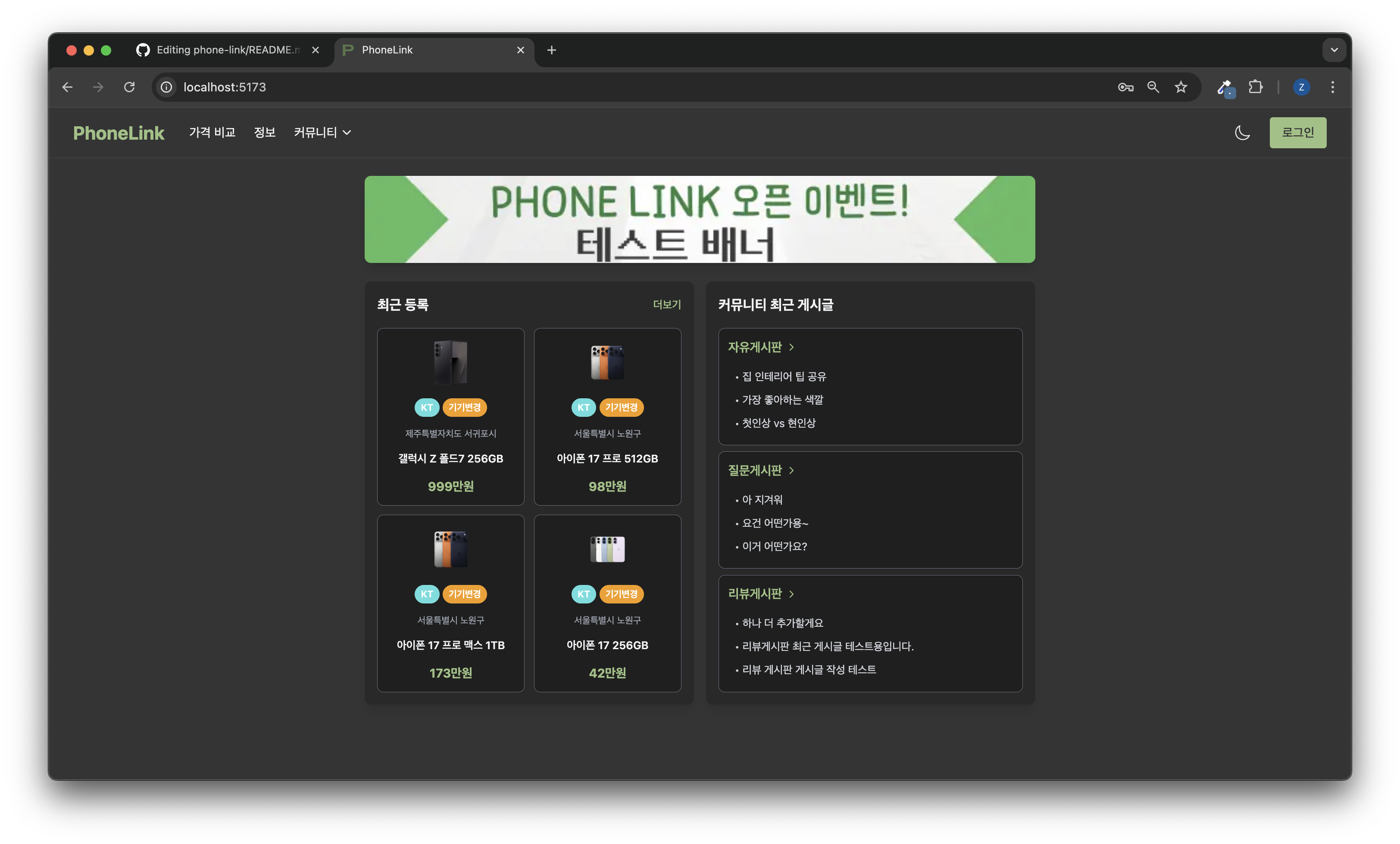
Task: Click the 로그인 button
Action: 1298,132
